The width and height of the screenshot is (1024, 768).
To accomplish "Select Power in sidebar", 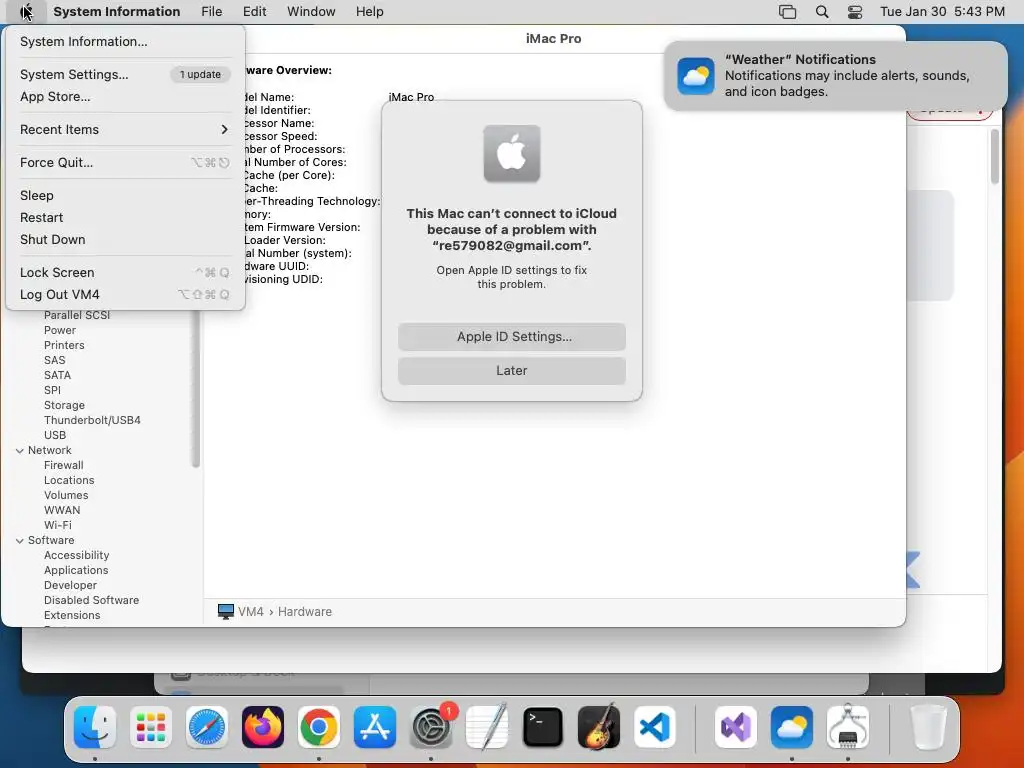I will coord(60,330).
